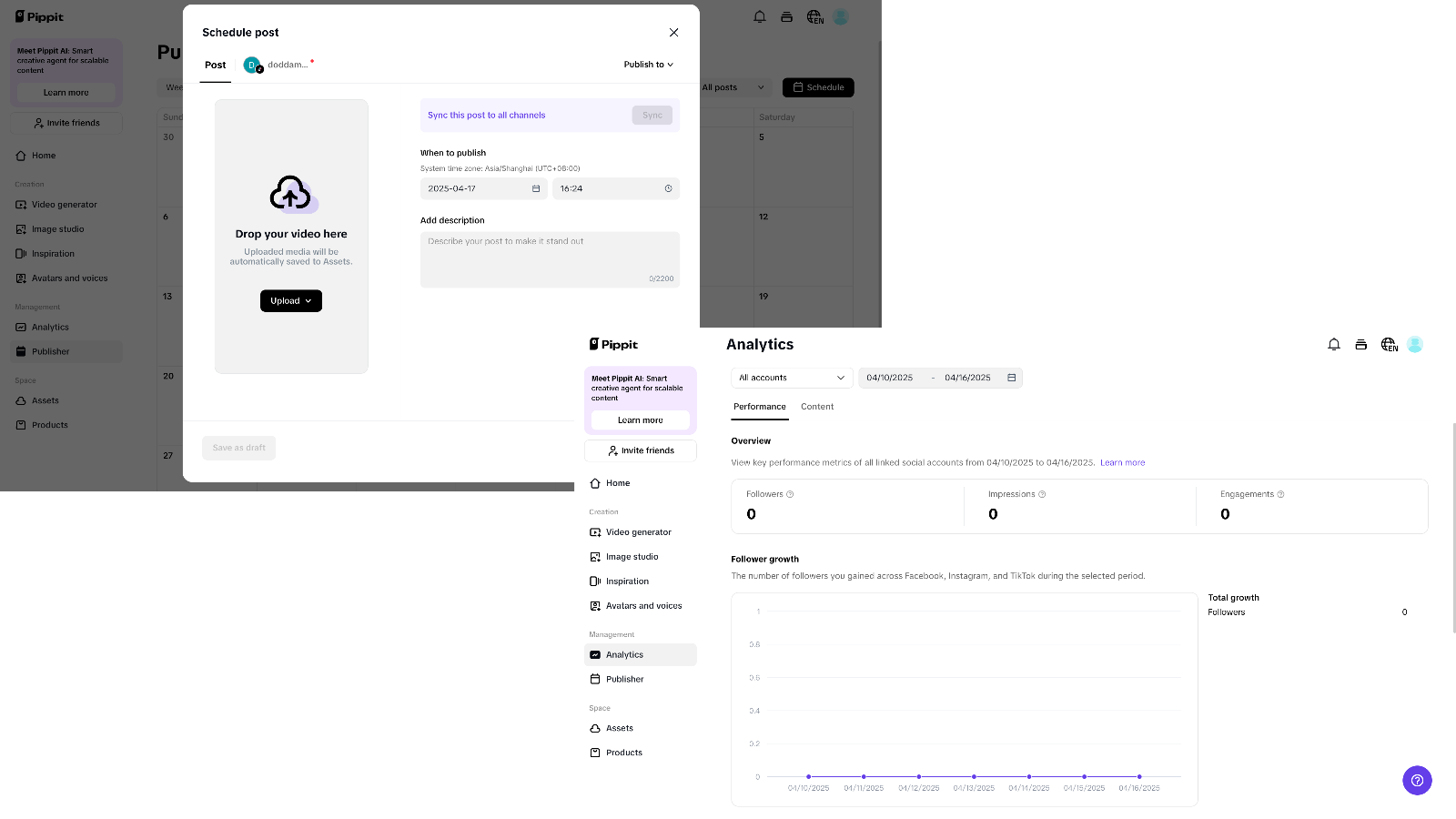This screenshot has height=819, width=1456.
Task: Select the Post tab in Schedule post
Action: point(215,65)
